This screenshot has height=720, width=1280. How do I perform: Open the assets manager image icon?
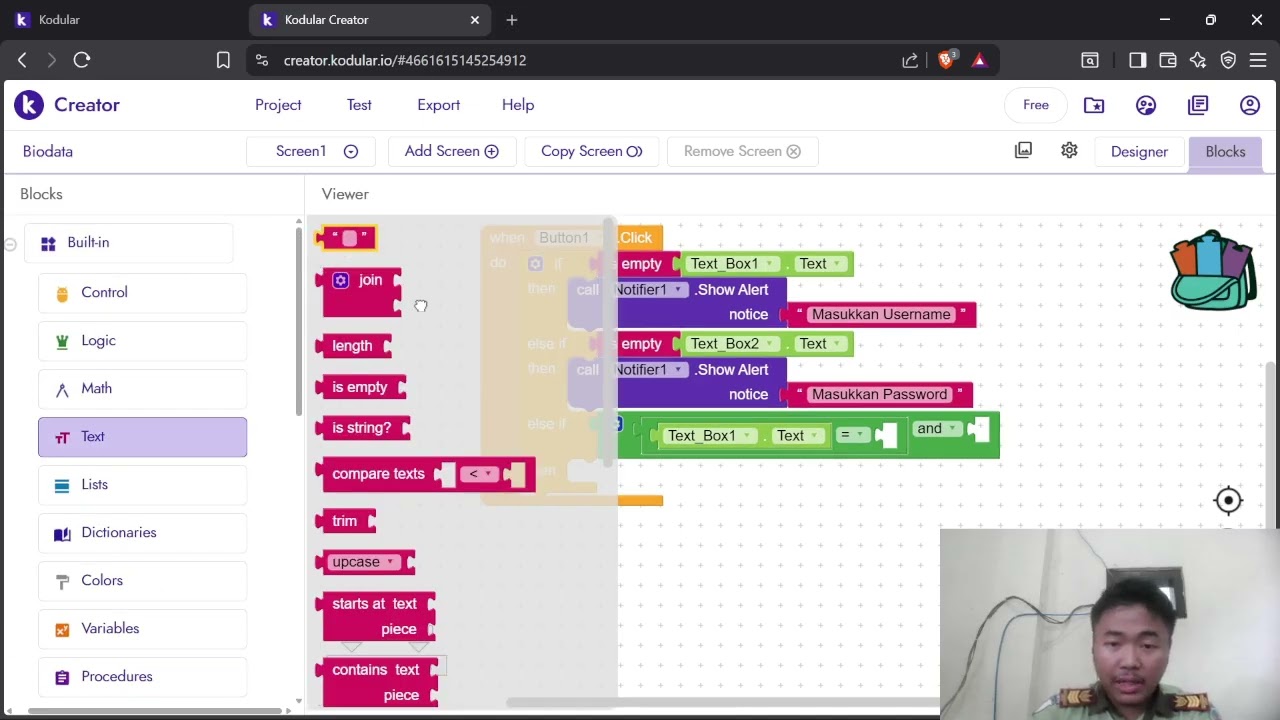1023,150
